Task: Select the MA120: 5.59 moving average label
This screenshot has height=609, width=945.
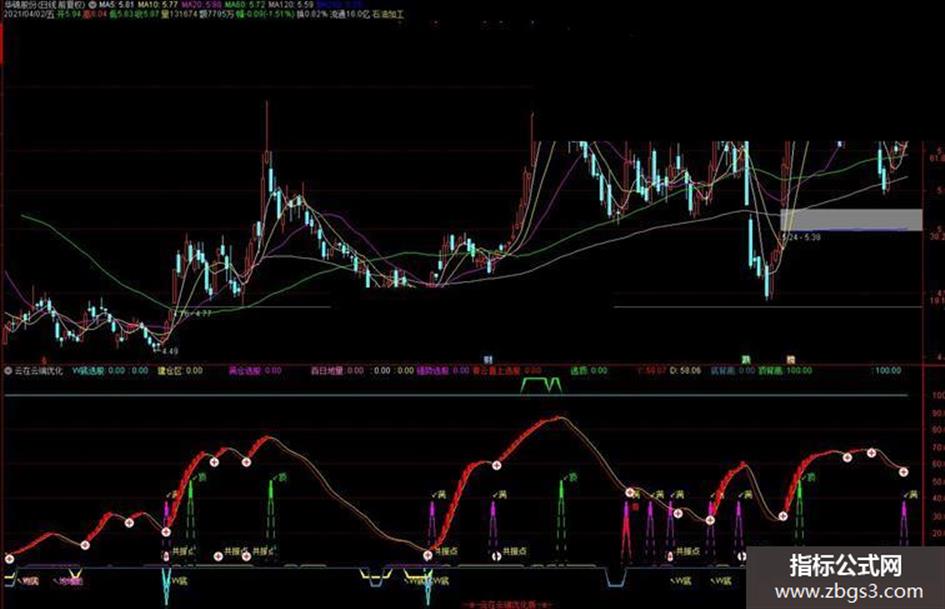Action: [291, 4]
